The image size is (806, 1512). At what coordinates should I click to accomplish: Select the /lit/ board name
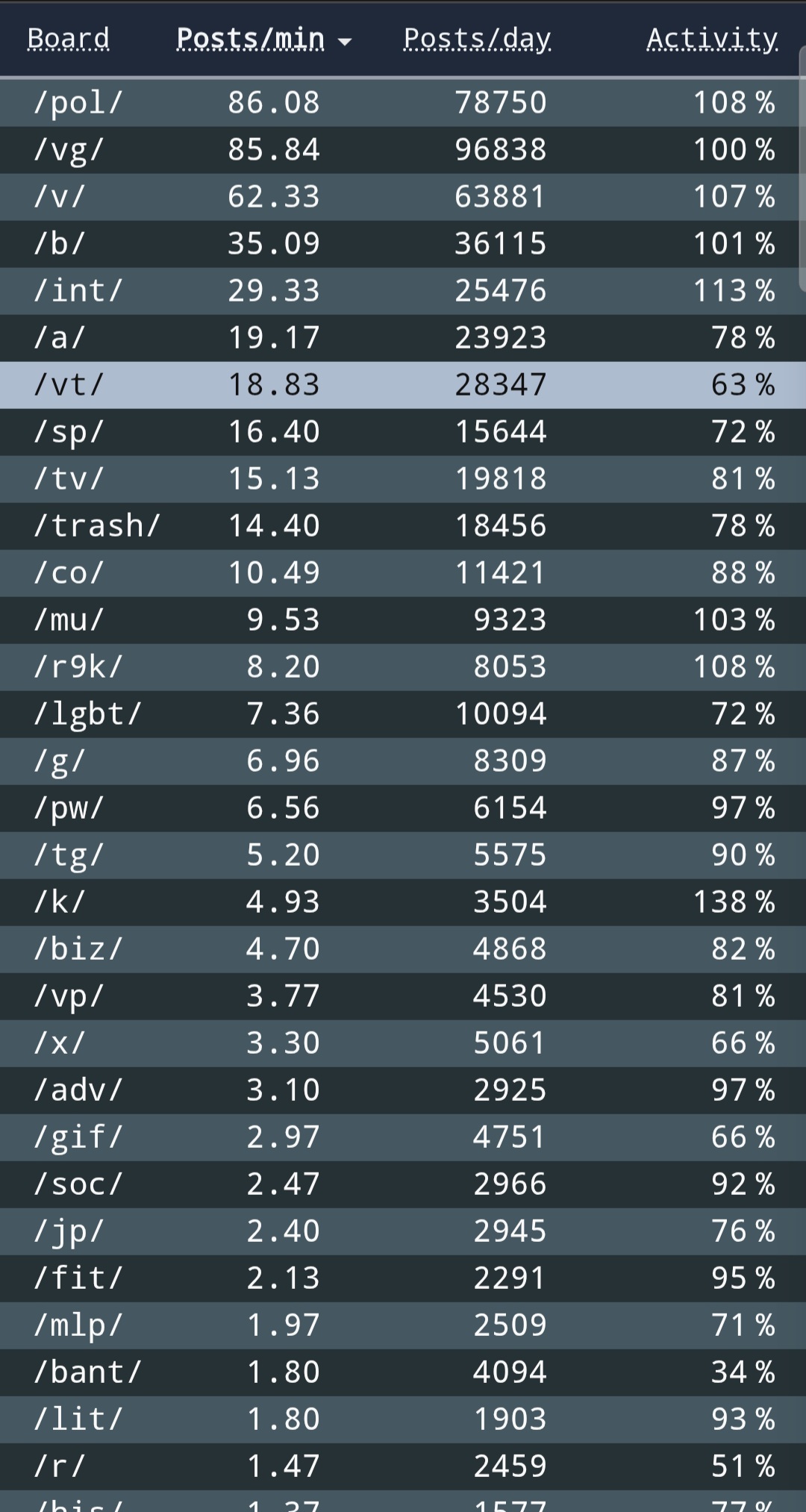(78, 1419)
